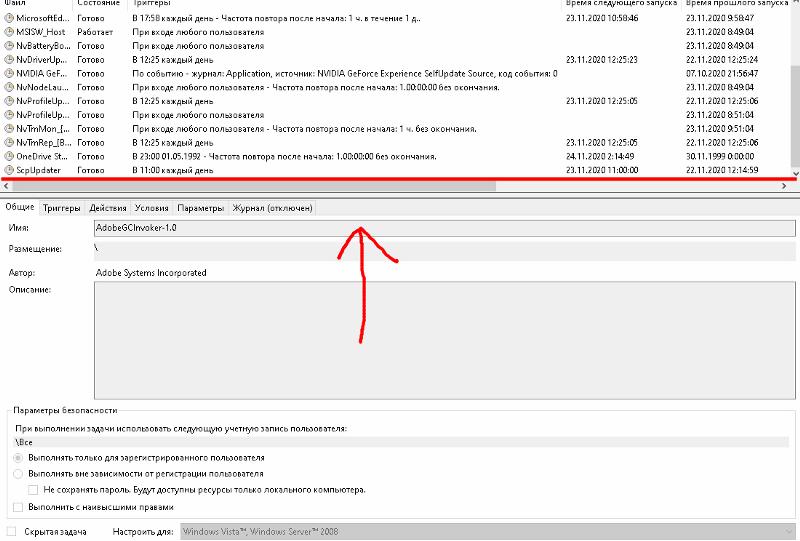This screenshot has height=541, width=800.
Task: Click the MSISW_Host task icon
Action: 9,32
